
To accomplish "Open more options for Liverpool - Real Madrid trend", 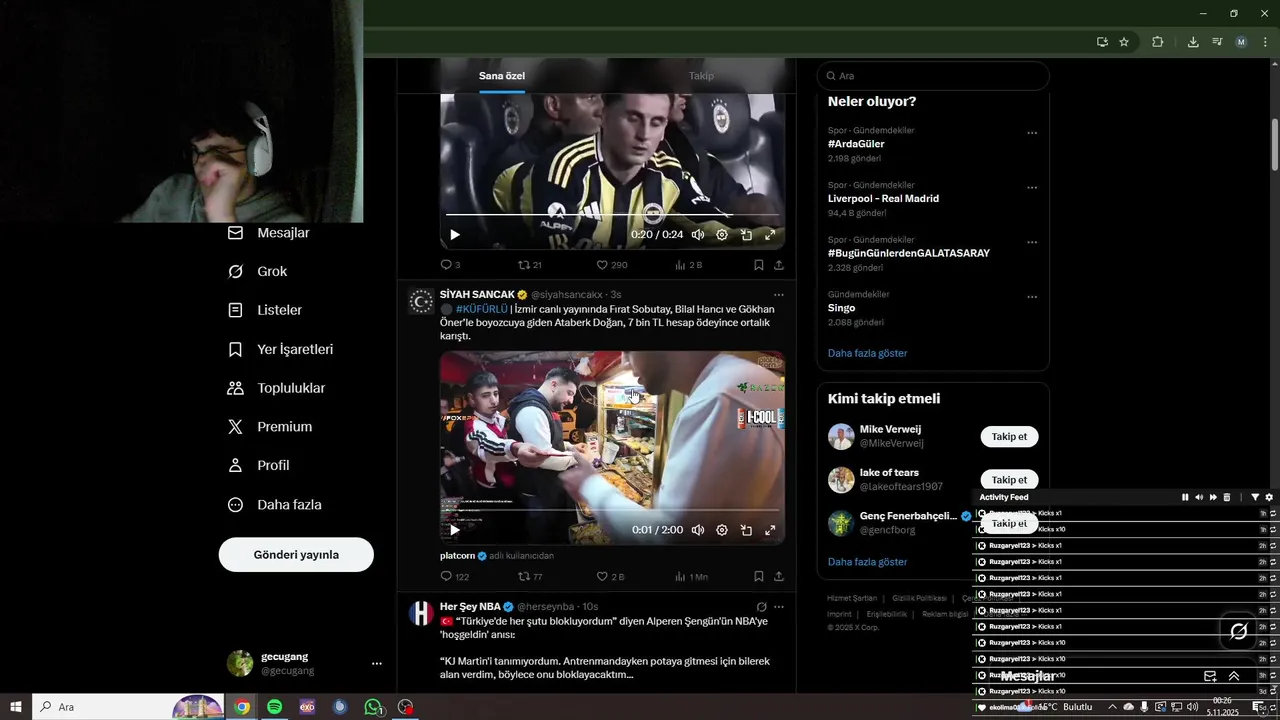I will pos(1032,188).
